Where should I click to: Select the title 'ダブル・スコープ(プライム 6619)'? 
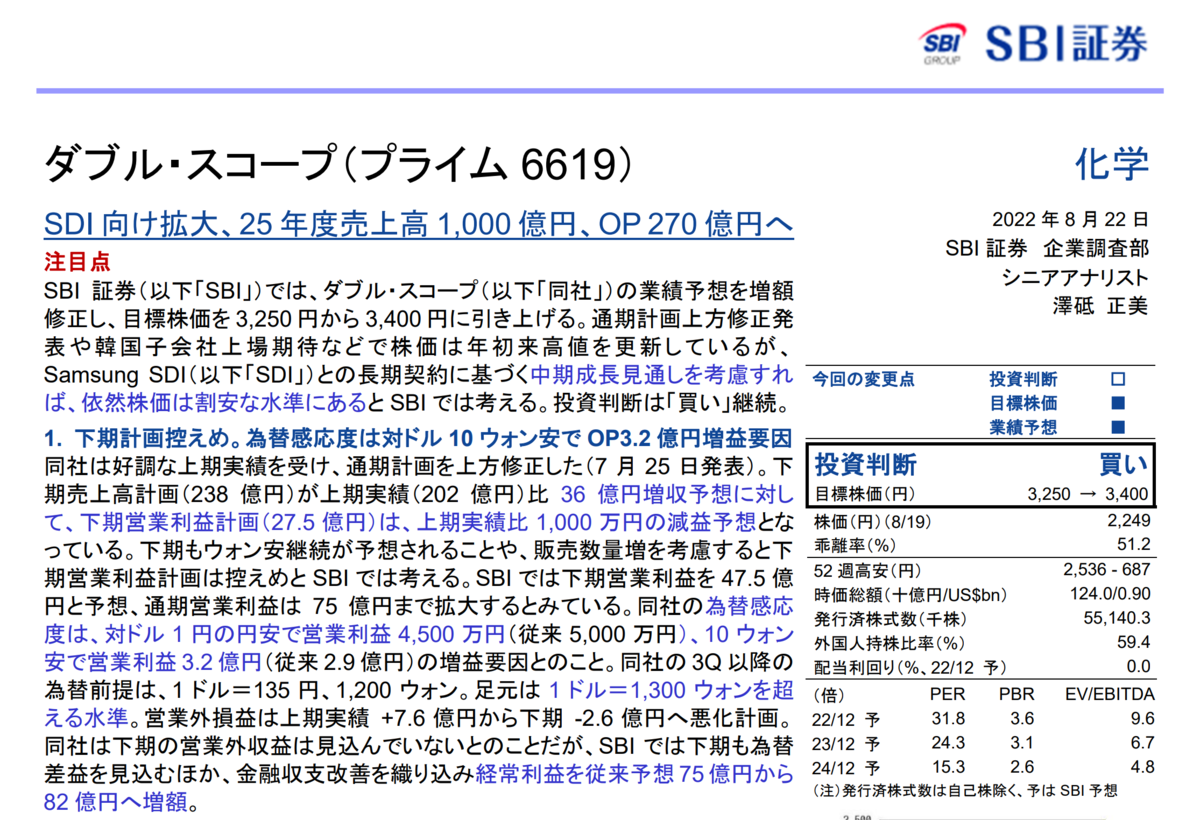(339, 166)
